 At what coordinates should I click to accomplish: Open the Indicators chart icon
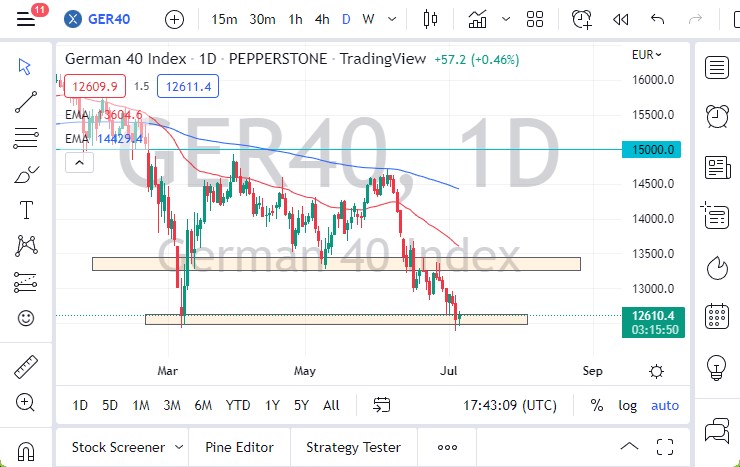479,19
